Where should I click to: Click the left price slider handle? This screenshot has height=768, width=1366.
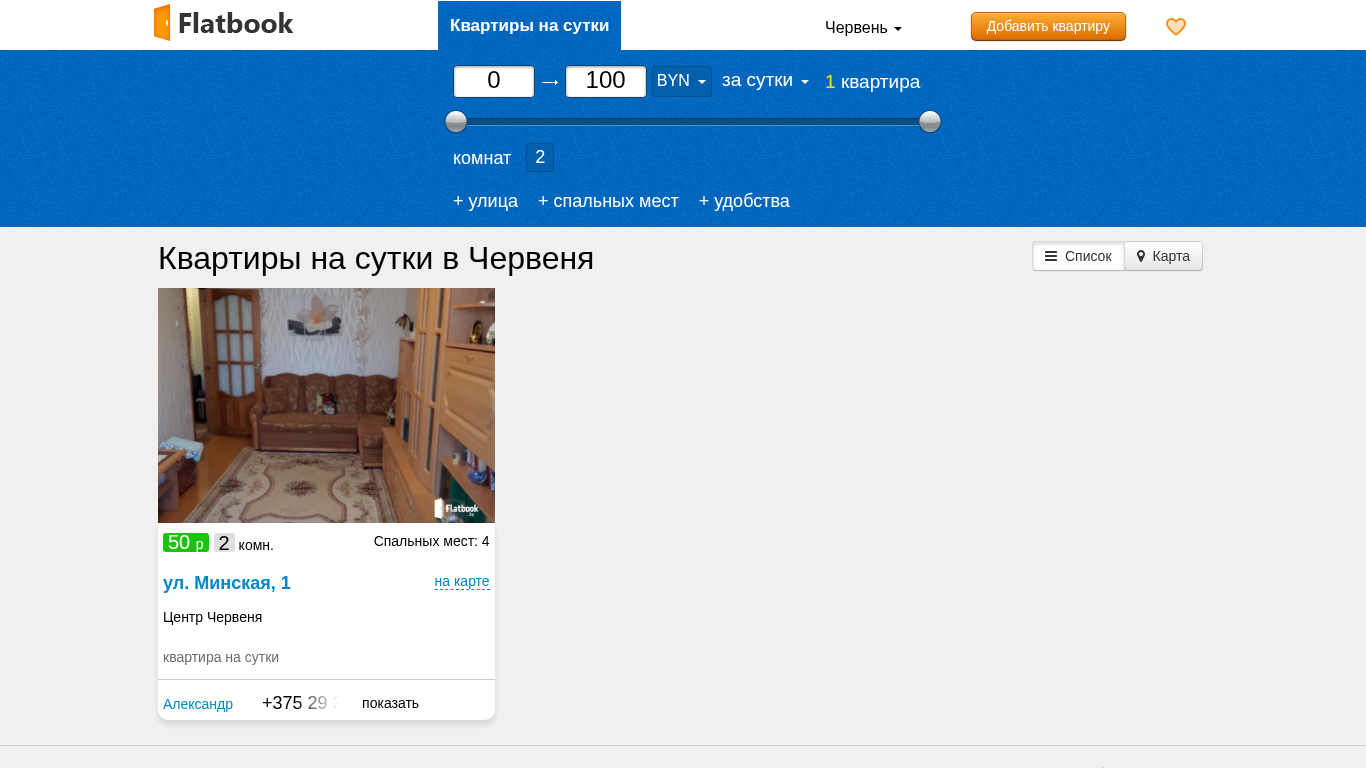point(456,122)
